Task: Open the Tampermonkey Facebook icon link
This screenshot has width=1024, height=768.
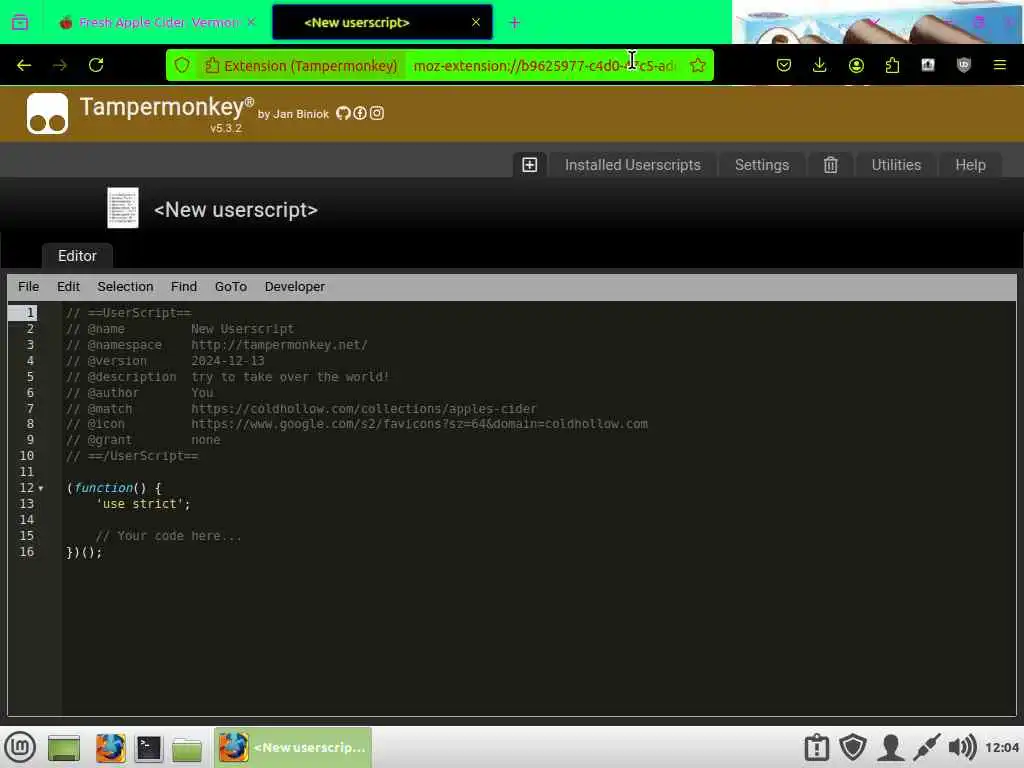Action: pyautogui.click(x=360, y=114)
